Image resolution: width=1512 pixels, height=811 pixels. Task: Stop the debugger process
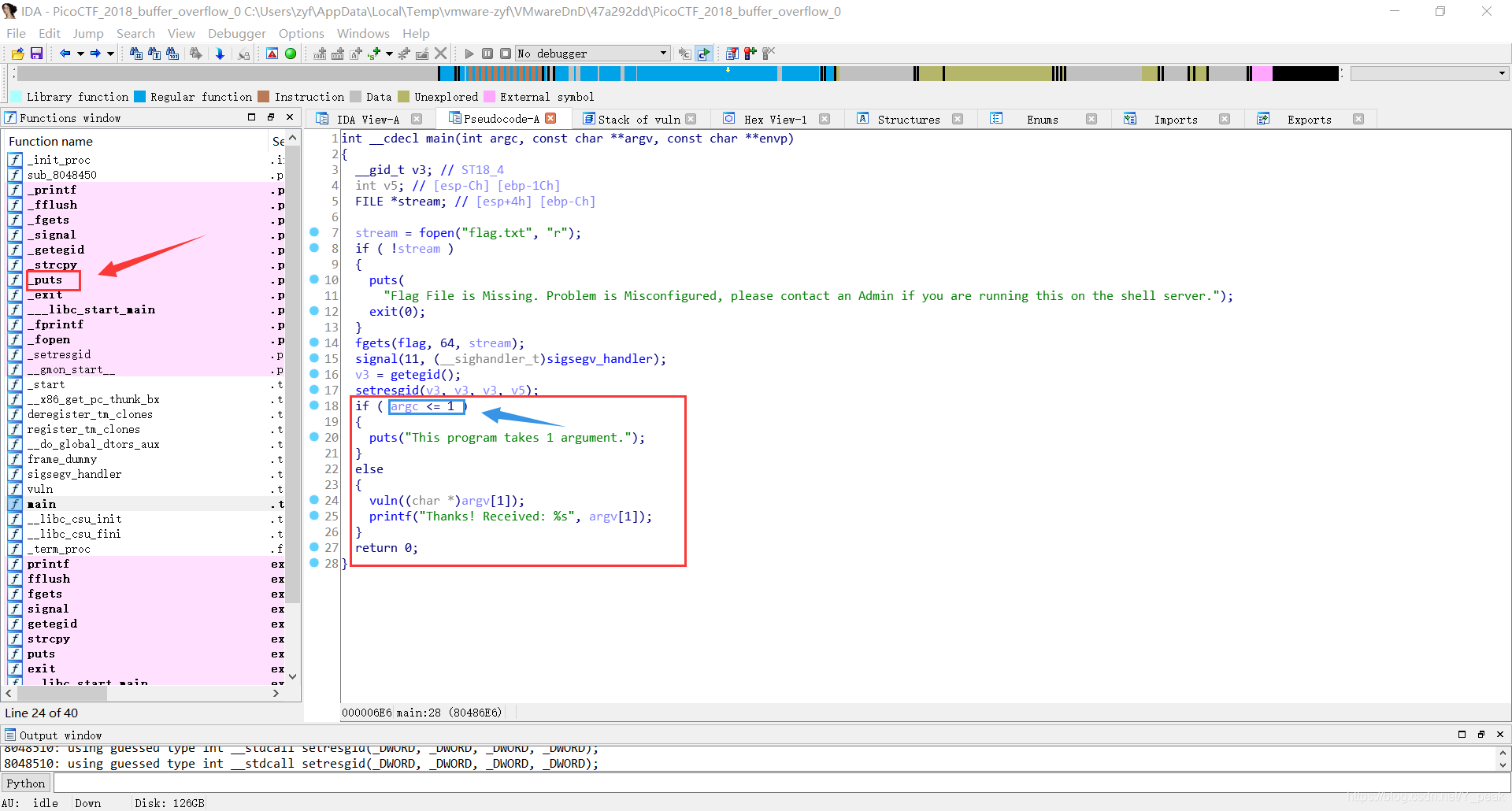[x=506, y=54]
